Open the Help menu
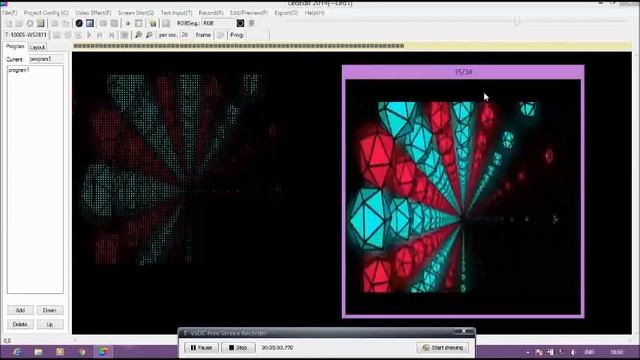This screenshot has height=360, width=640. [315, 13]
